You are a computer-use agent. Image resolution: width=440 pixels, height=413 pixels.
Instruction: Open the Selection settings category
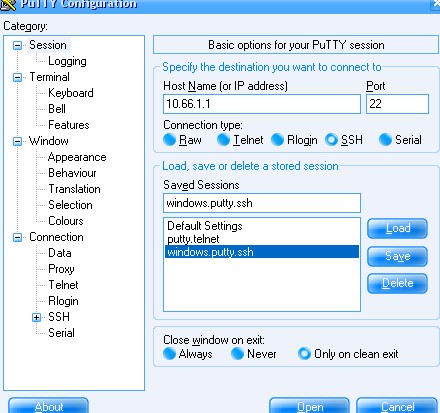point(70,205)
